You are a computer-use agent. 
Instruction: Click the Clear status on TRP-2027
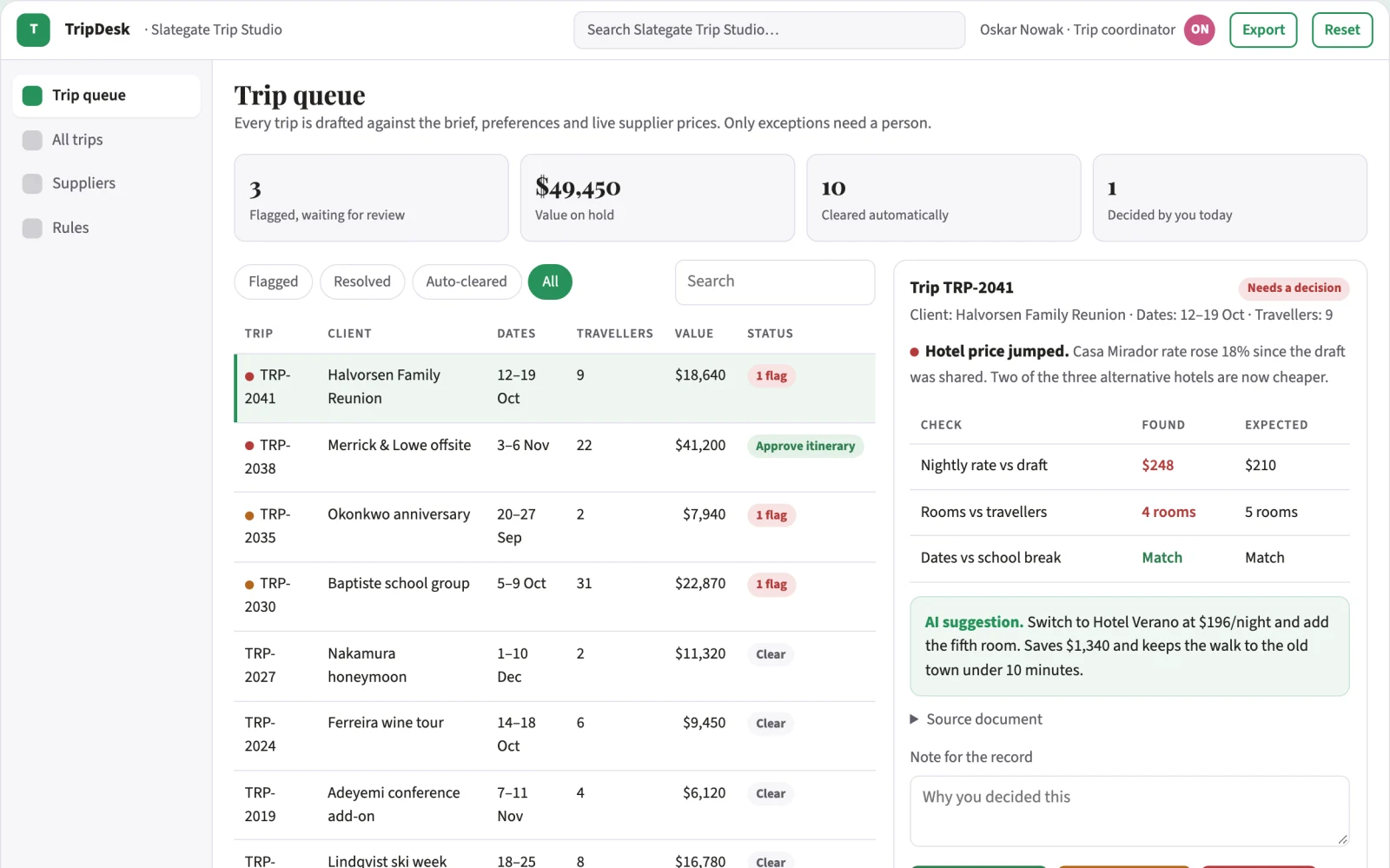point(771,654)
